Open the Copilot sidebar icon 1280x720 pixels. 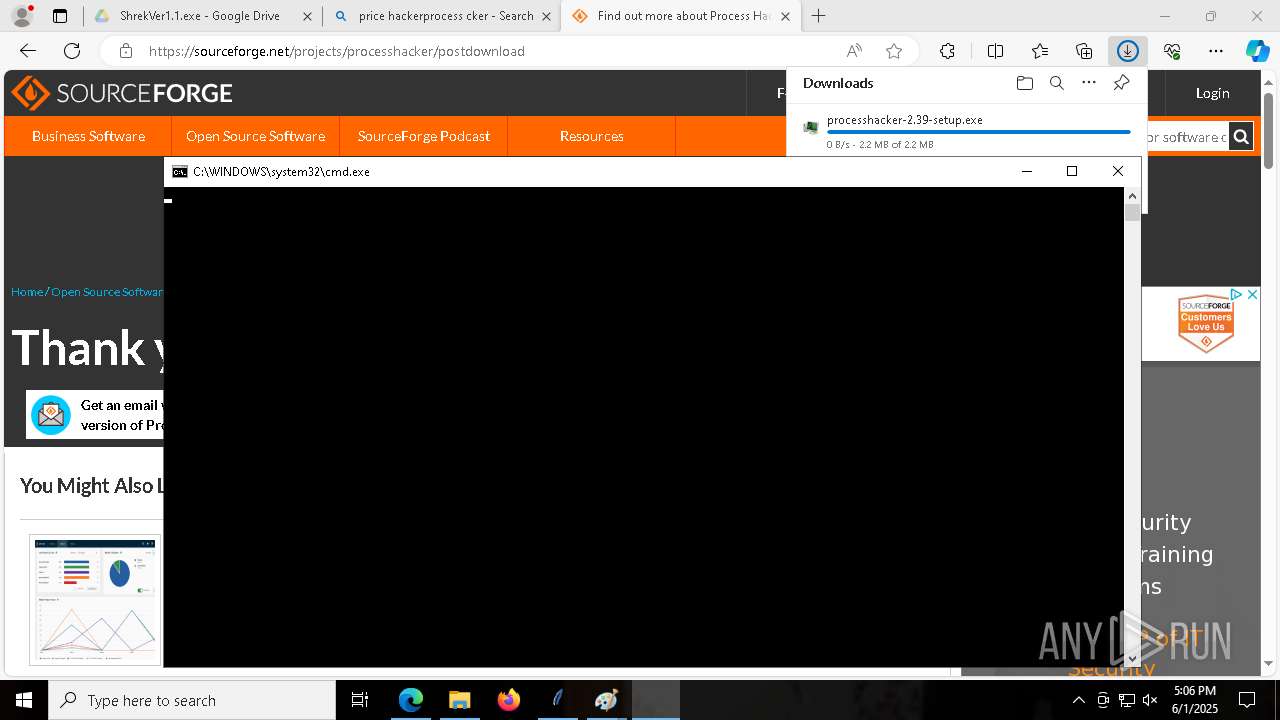1257,51
